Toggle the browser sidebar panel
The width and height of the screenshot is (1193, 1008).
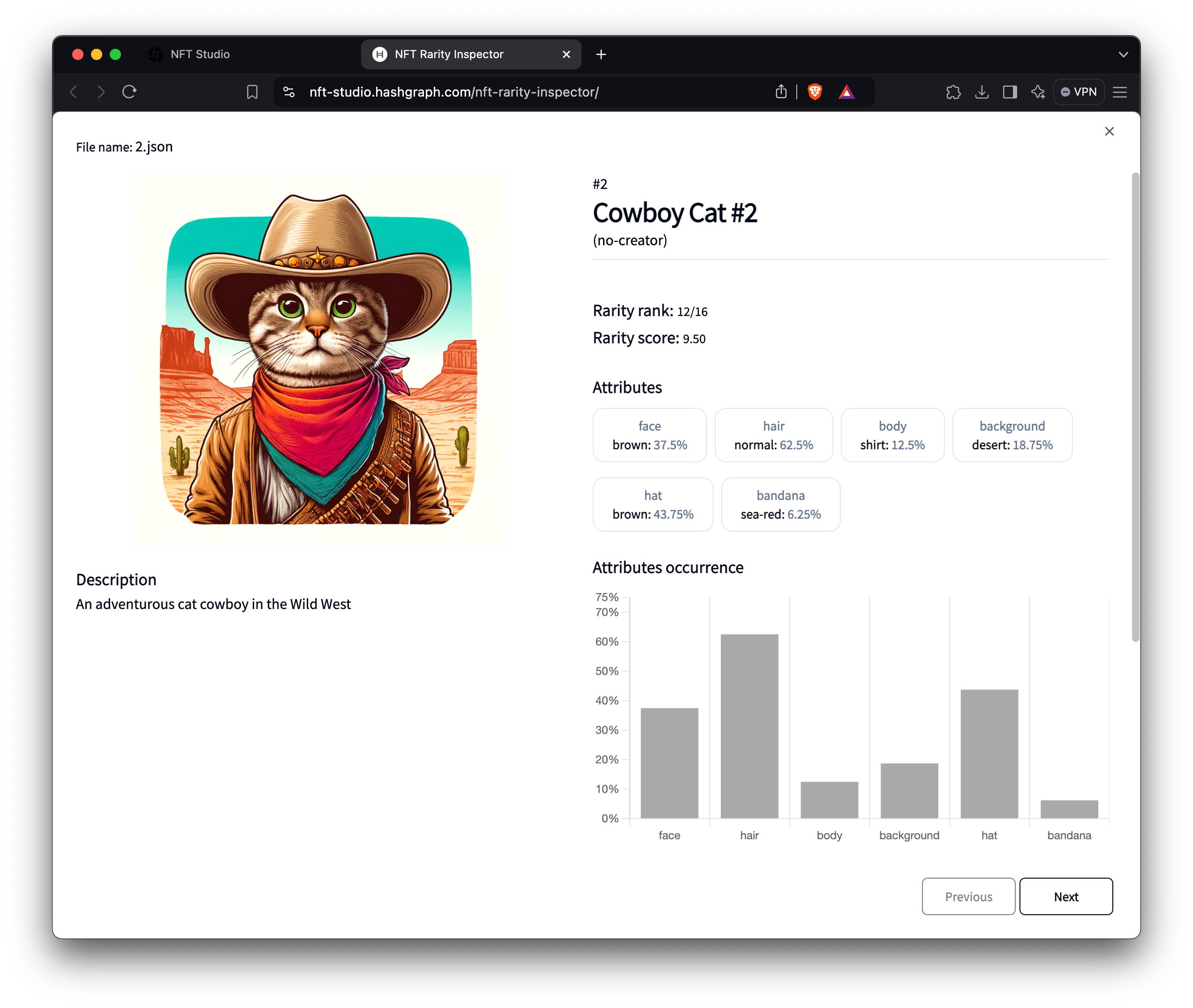(x=1010, y=92)
